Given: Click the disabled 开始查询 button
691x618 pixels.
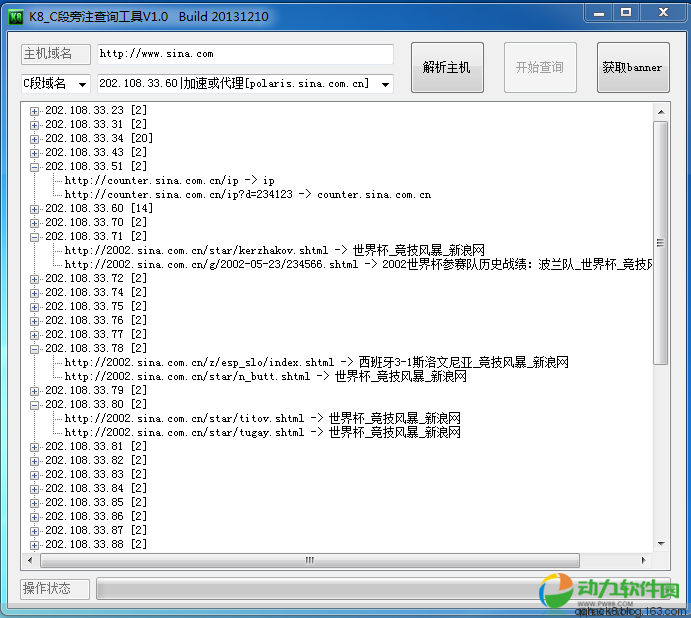Looking at the screenshot, I should click(x=539, y=68).
